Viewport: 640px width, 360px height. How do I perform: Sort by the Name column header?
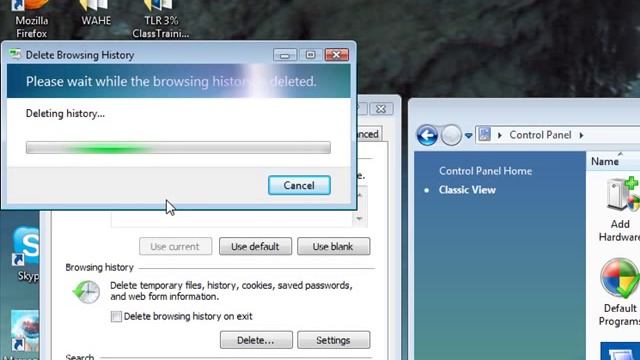pyautogui.click(x=613, y=162)
